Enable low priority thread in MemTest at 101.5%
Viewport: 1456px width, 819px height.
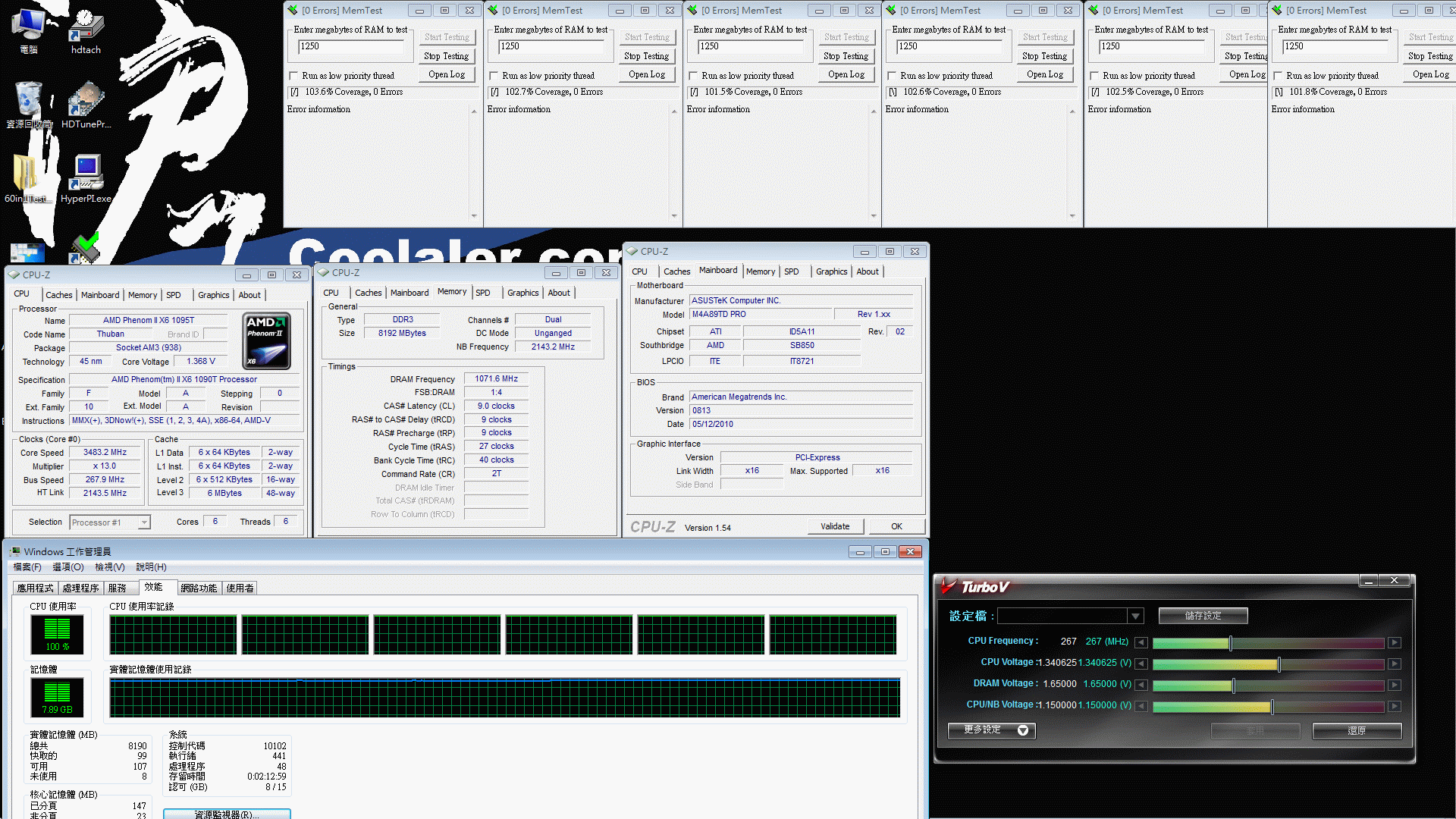[x=693, y=76]
